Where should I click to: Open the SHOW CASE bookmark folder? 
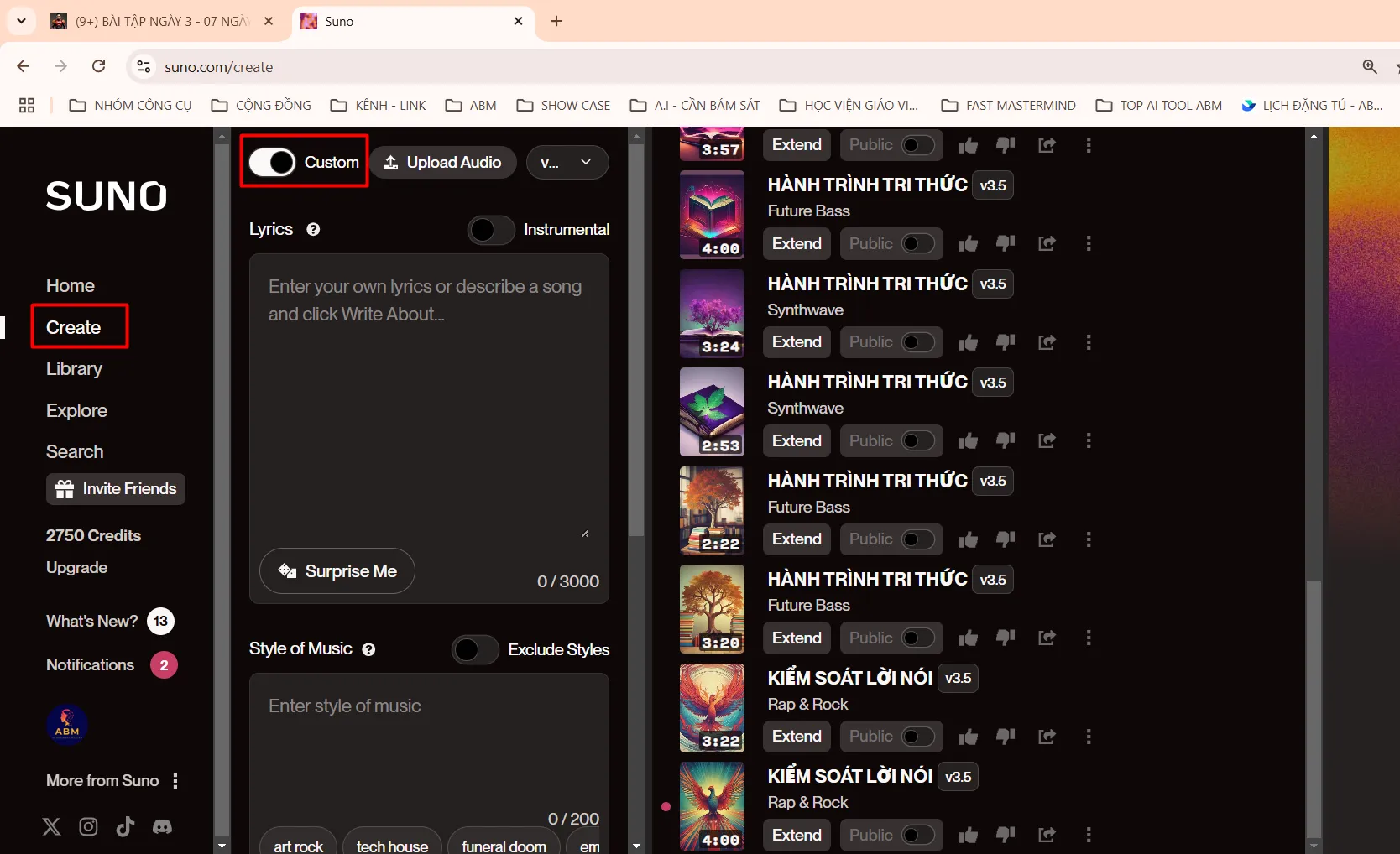click(x=563, y=105)
